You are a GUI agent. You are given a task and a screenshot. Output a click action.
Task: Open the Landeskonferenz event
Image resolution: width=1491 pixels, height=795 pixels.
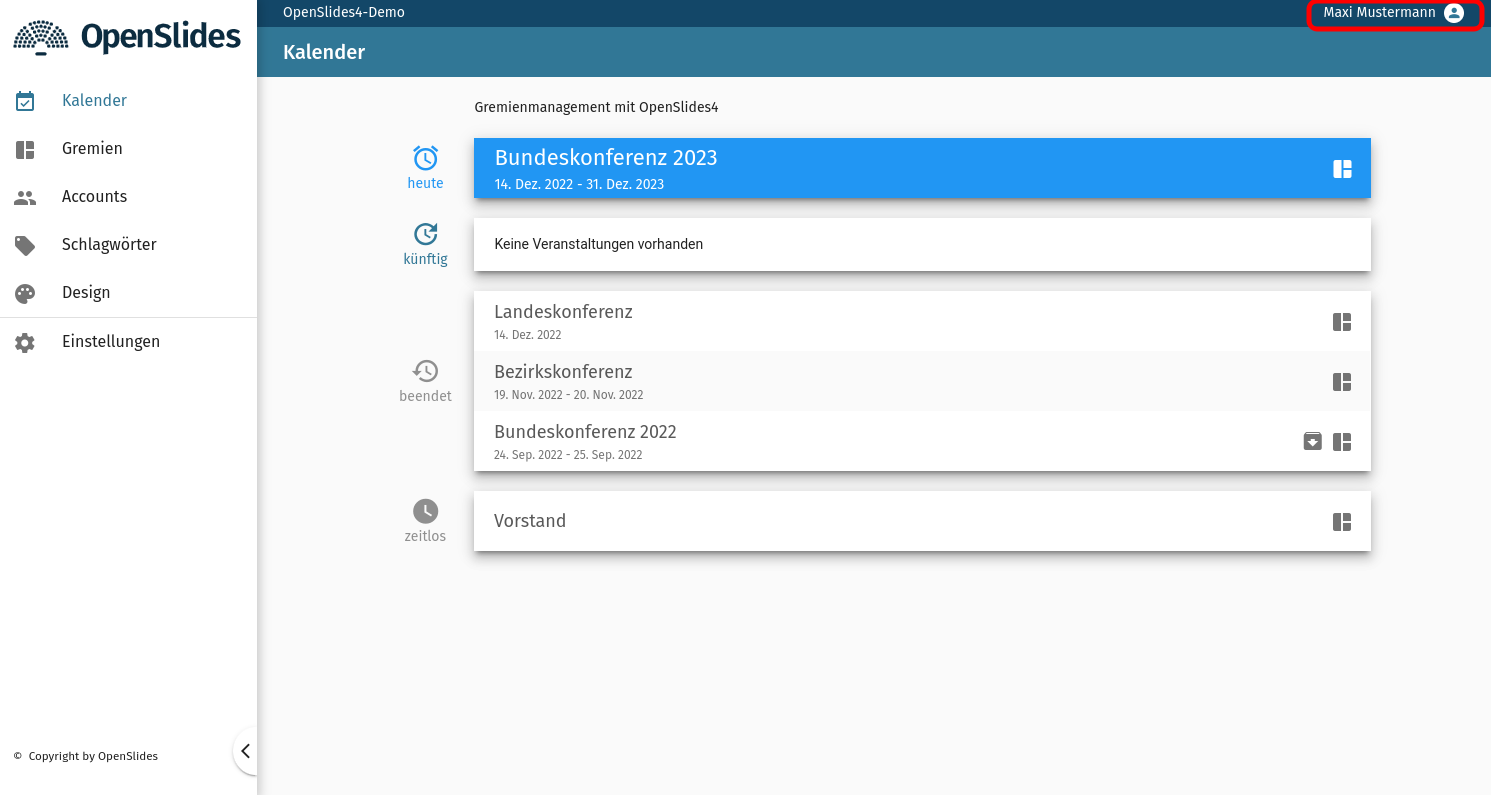click(x=922, y=321)
